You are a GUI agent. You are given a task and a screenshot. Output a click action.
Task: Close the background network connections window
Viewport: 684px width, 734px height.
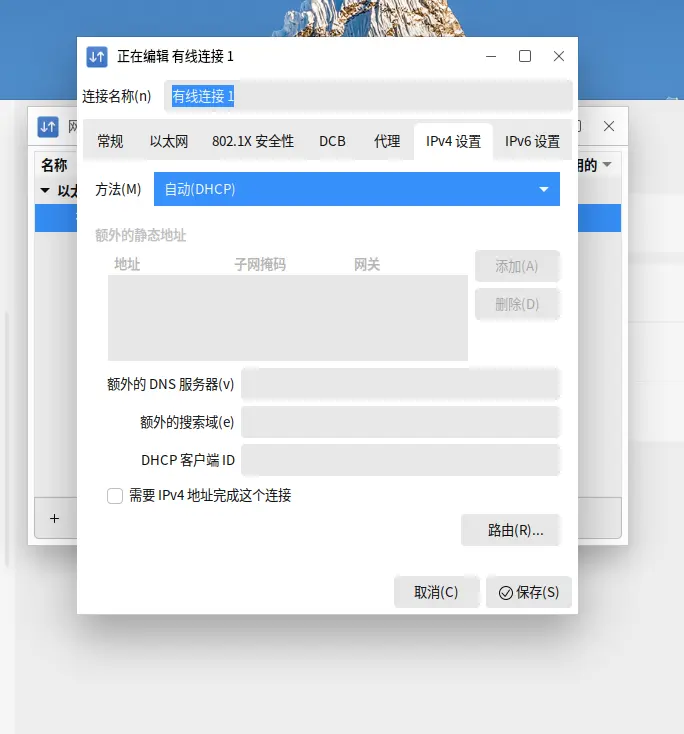[x=609, y=126]
